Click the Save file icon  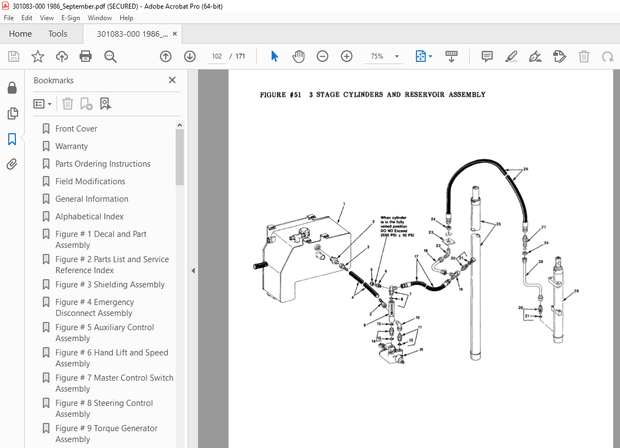(x=13, y=57)
